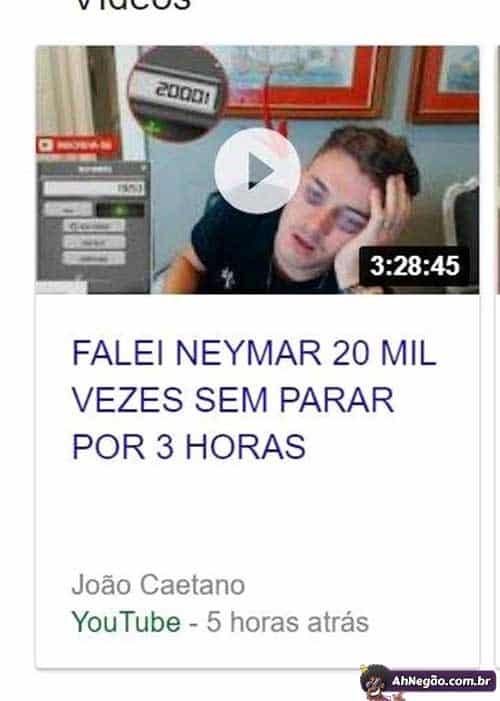Click the AhNegão mascot character icon
Image resolution: width=500 pixels, height=701 pixels.
click(376, 682)
